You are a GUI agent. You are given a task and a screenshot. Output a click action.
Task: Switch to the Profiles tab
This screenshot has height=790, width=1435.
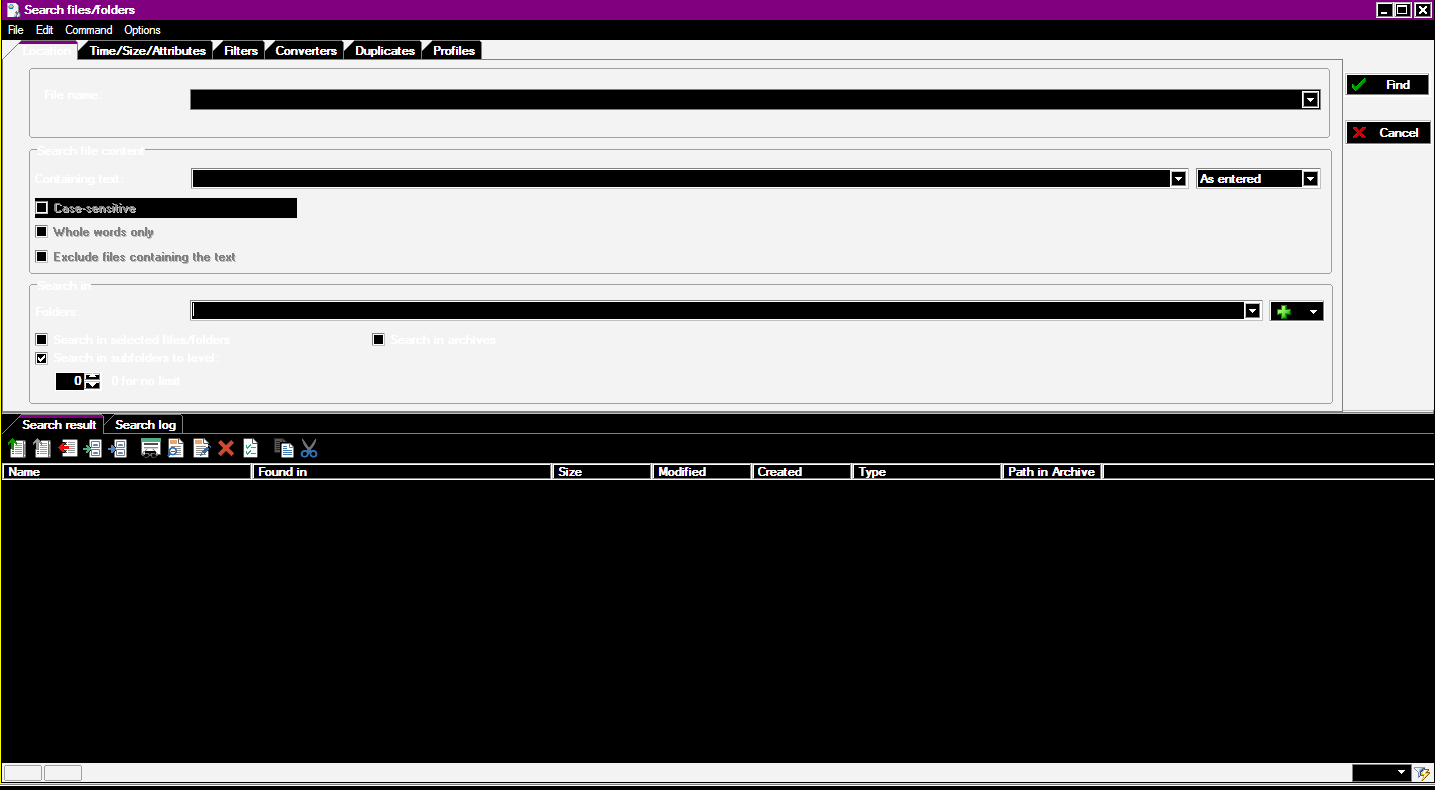453,50
